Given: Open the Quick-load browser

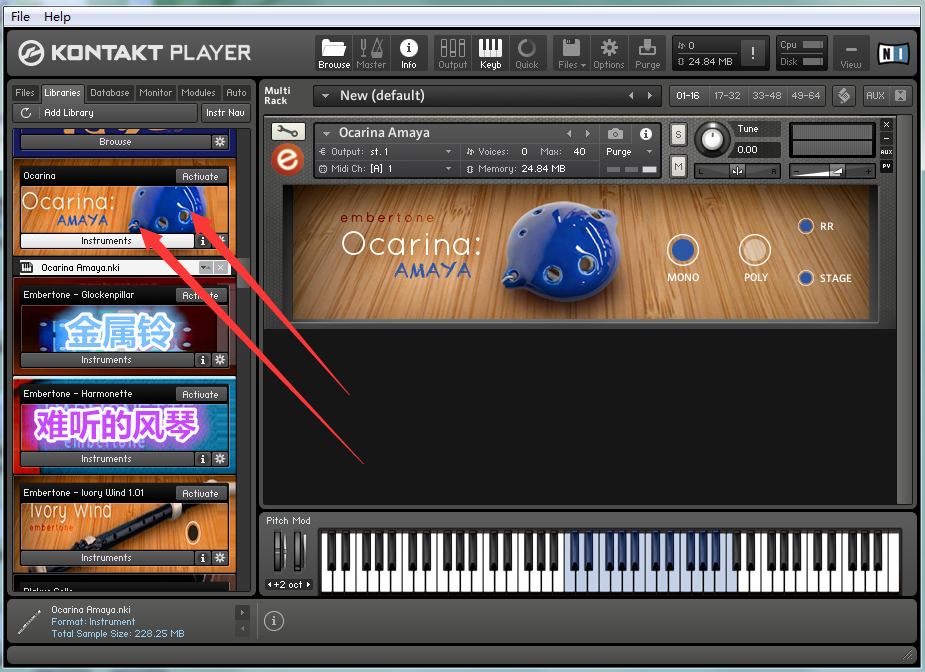Looking at the screenshot, I should point(527,53).
